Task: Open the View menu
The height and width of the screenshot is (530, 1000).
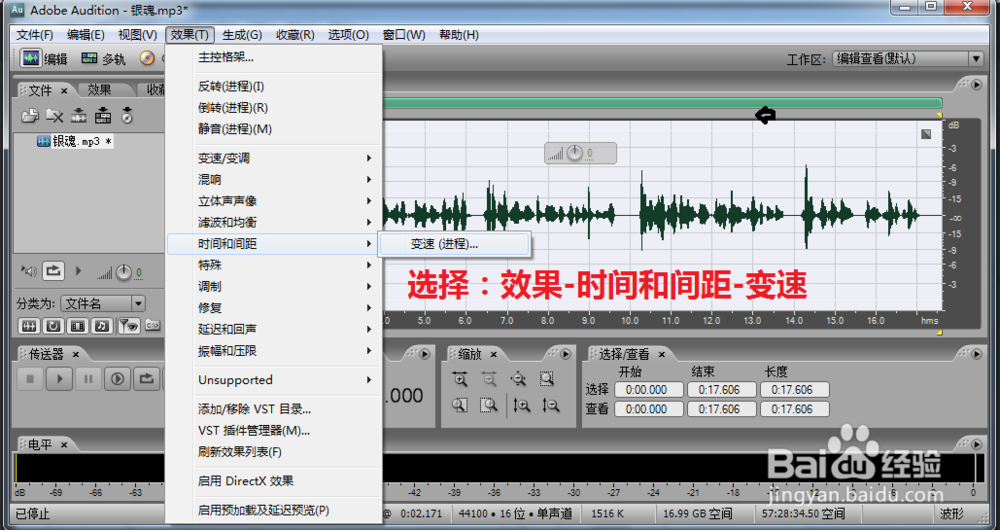Action: tap(137, 35)
